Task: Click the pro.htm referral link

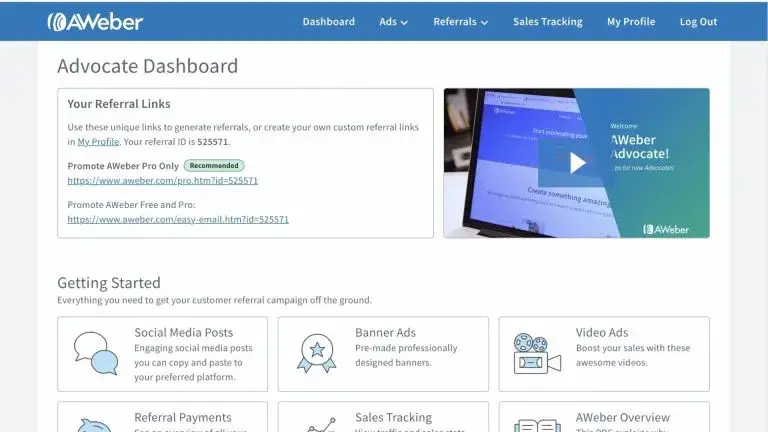Action: (x=163, y=180)
